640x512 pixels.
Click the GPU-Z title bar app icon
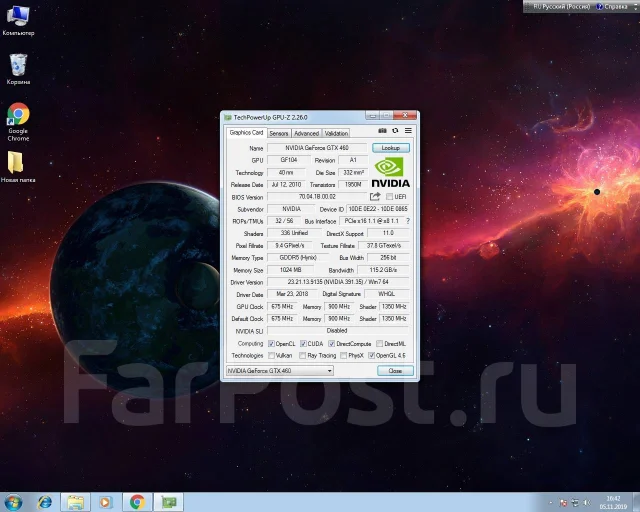228,118
